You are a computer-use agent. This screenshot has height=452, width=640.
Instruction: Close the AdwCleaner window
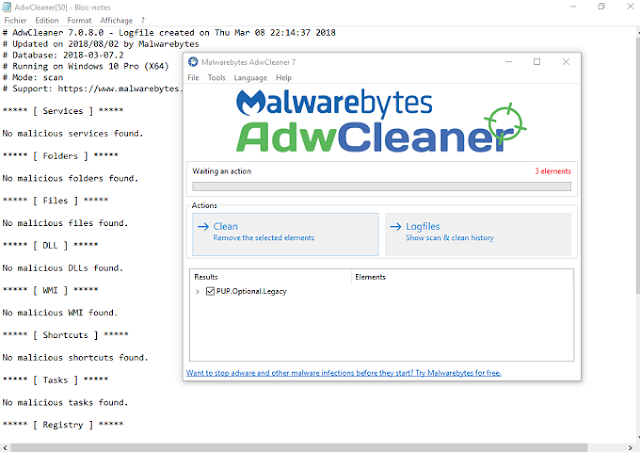(566, 62)
